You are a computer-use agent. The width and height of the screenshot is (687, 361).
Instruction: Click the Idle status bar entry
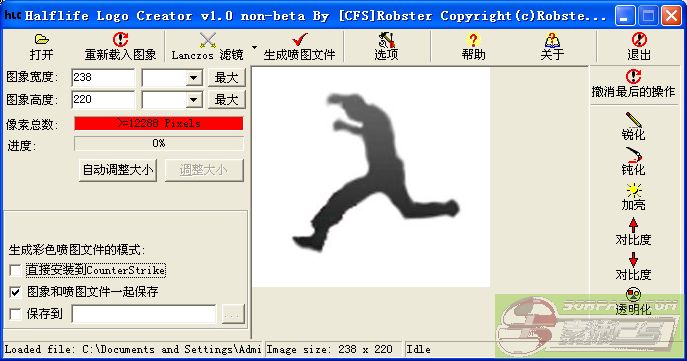418,349
